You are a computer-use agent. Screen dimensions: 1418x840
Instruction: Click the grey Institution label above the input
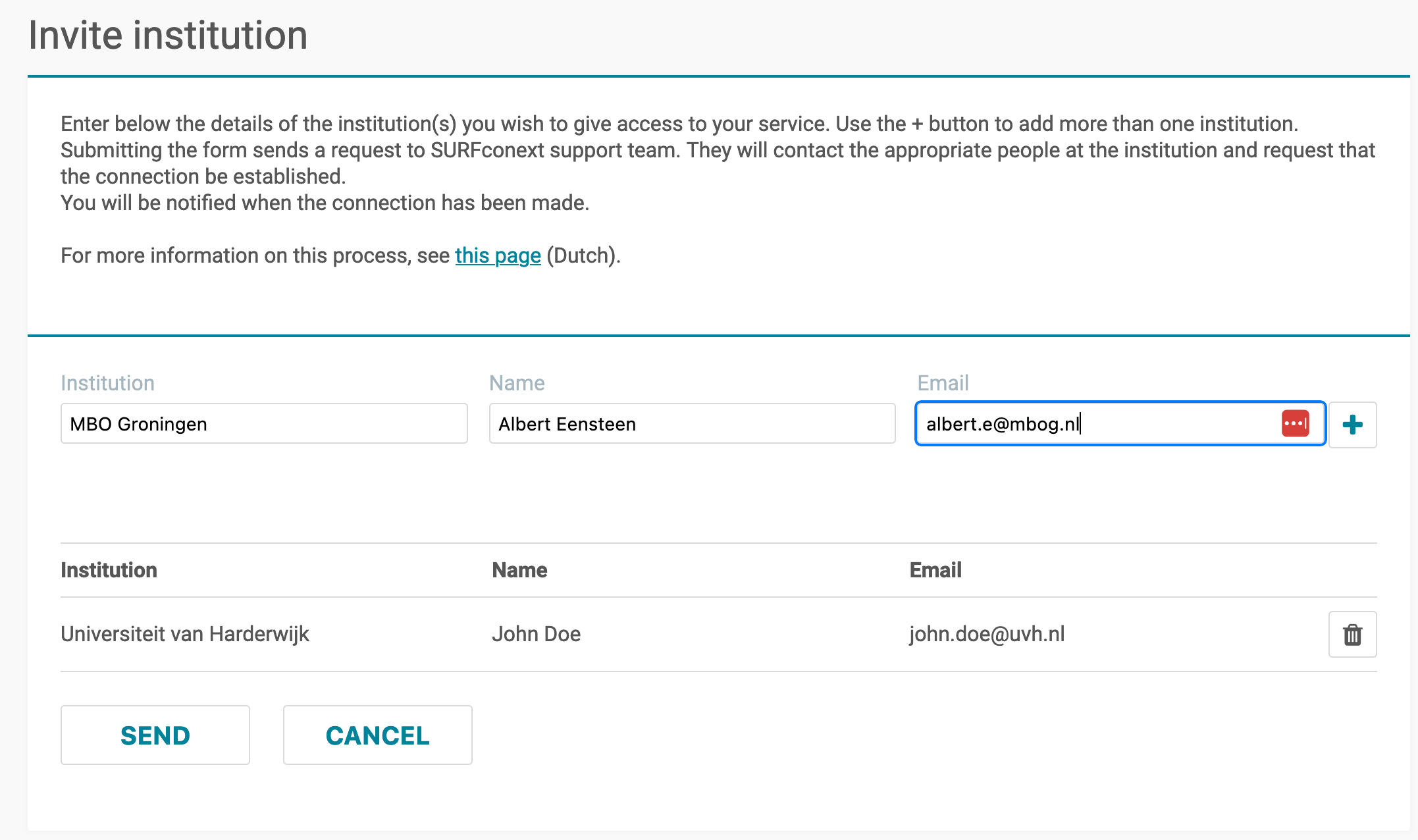[107, 383]
